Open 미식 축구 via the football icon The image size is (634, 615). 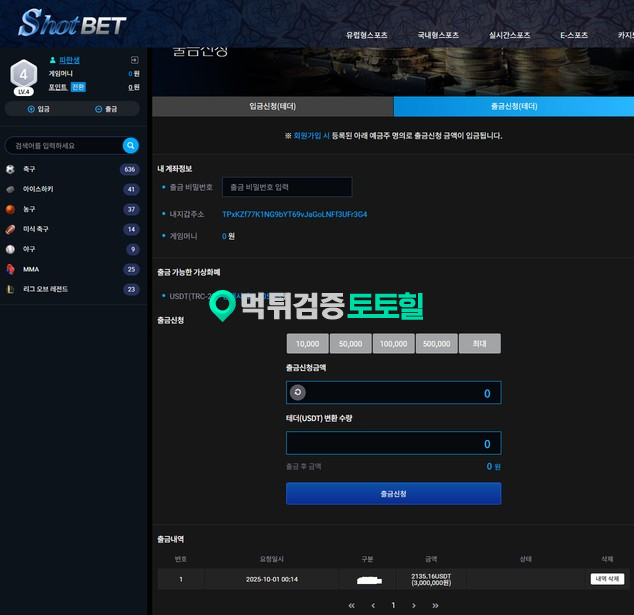[x=10, y=229]
